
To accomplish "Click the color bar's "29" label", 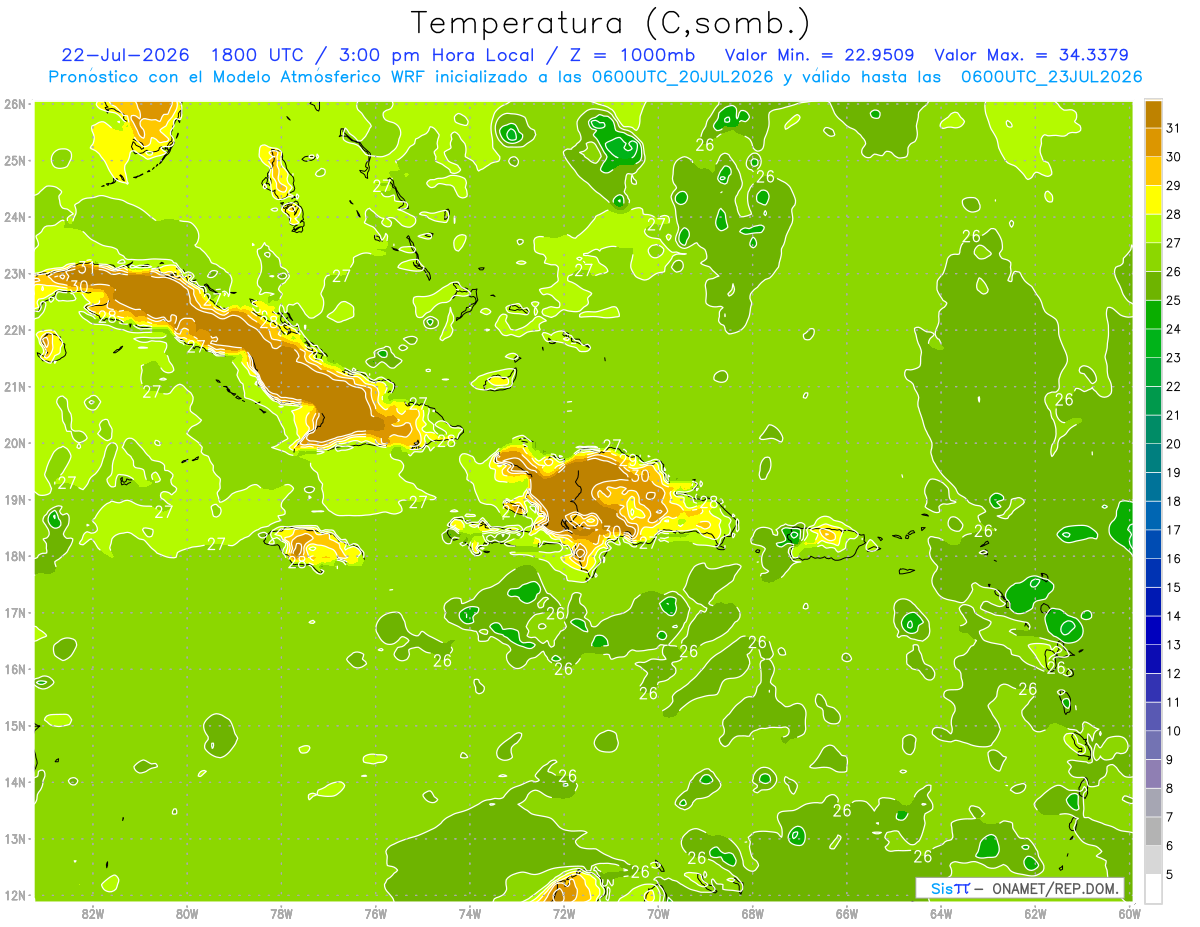I will coord(1173,186).
